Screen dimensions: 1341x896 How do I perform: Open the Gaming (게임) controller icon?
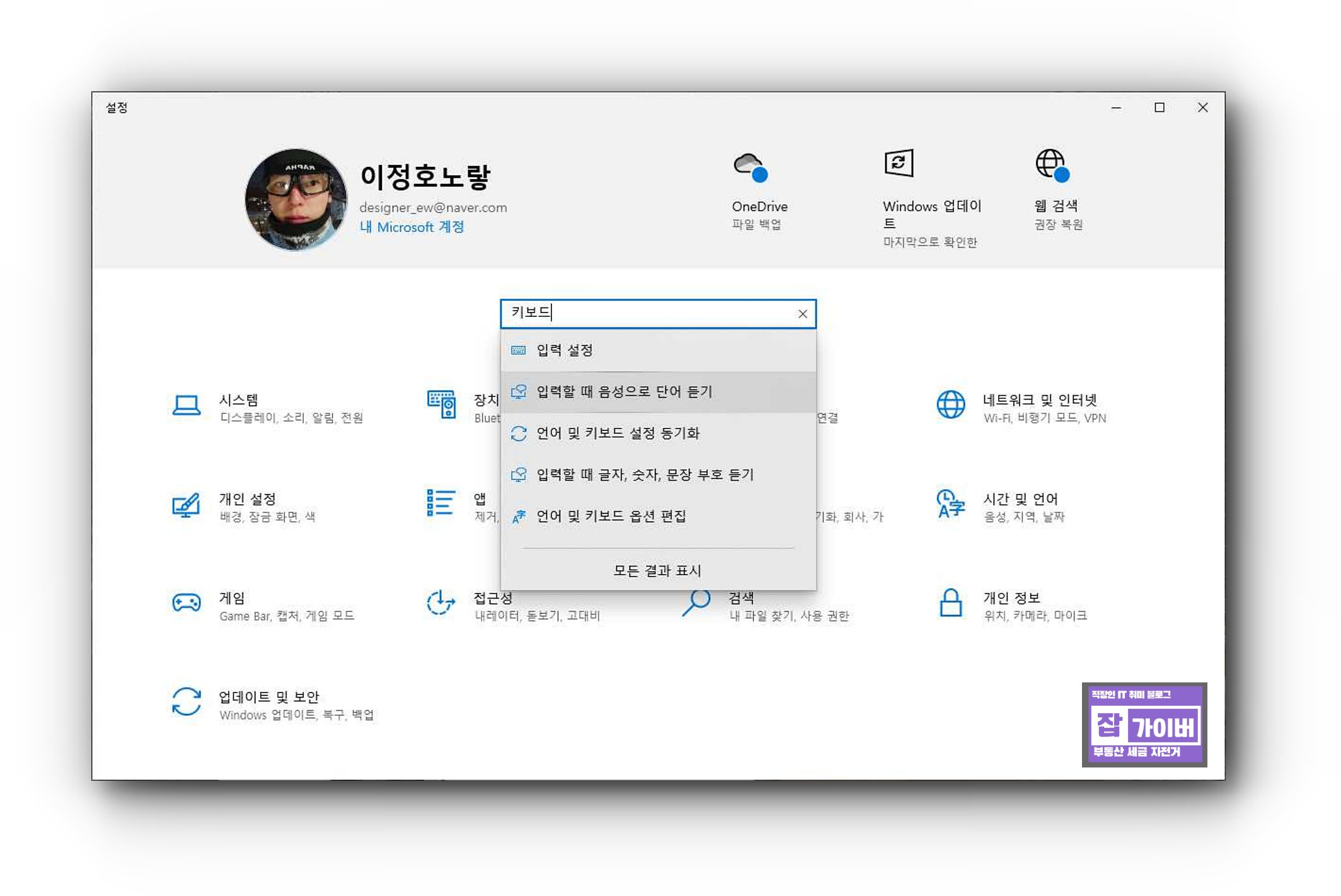pos(187,603)
